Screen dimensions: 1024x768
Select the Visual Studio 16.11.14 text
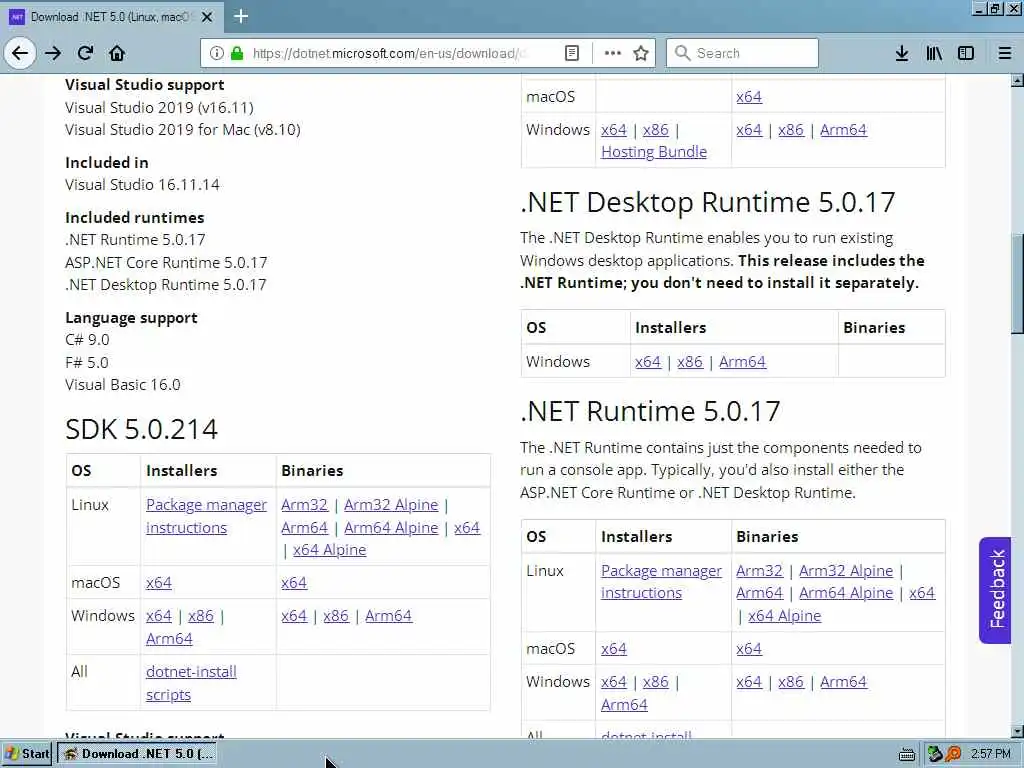[x=142, y=185]
